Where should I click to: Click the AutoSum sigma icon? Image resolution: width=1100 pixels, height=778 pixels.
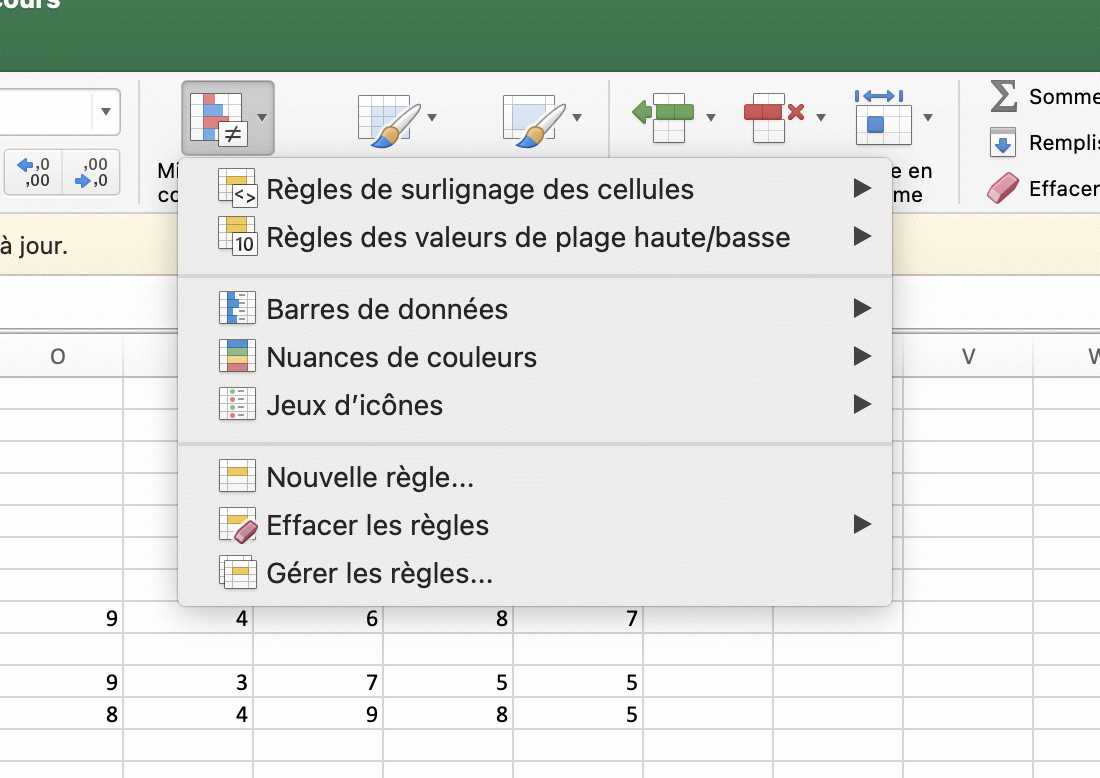click(1002, 96)
